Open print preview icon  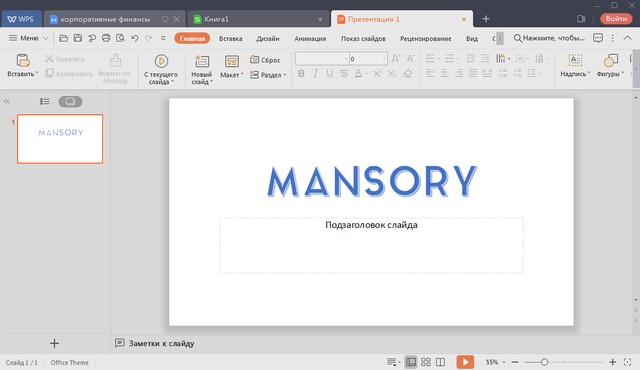point(120,38)
